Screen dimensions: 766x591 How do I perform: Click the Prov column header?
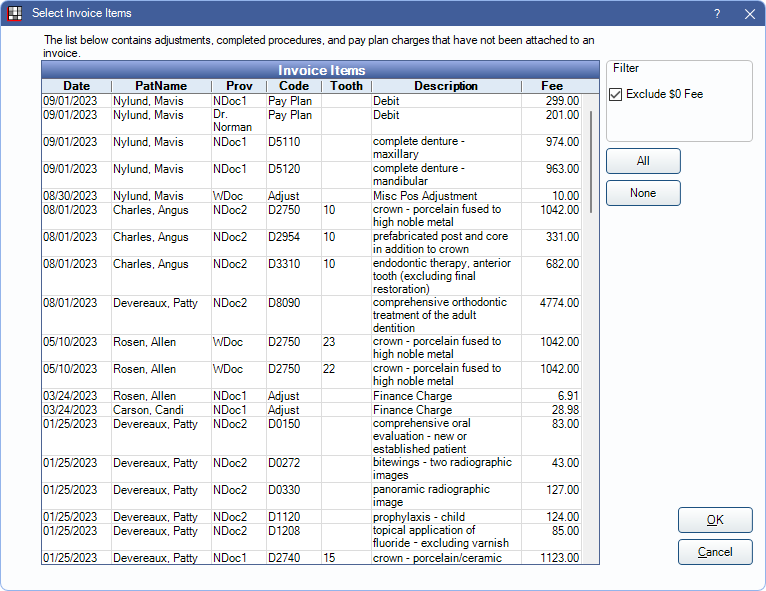point(238,86)
